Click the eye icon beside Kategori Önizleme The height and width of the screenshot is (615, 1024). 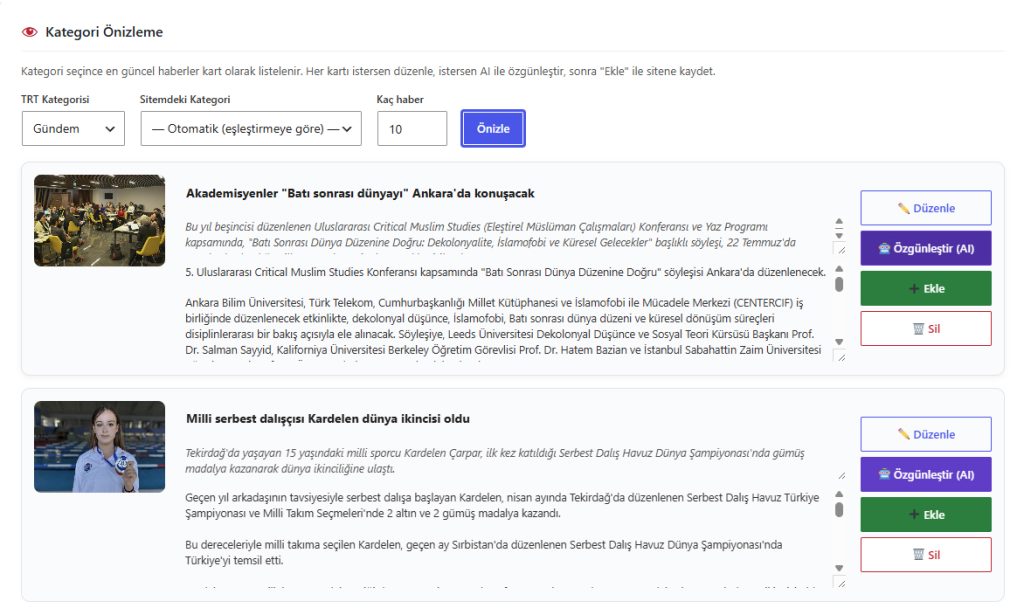point(29,32)
